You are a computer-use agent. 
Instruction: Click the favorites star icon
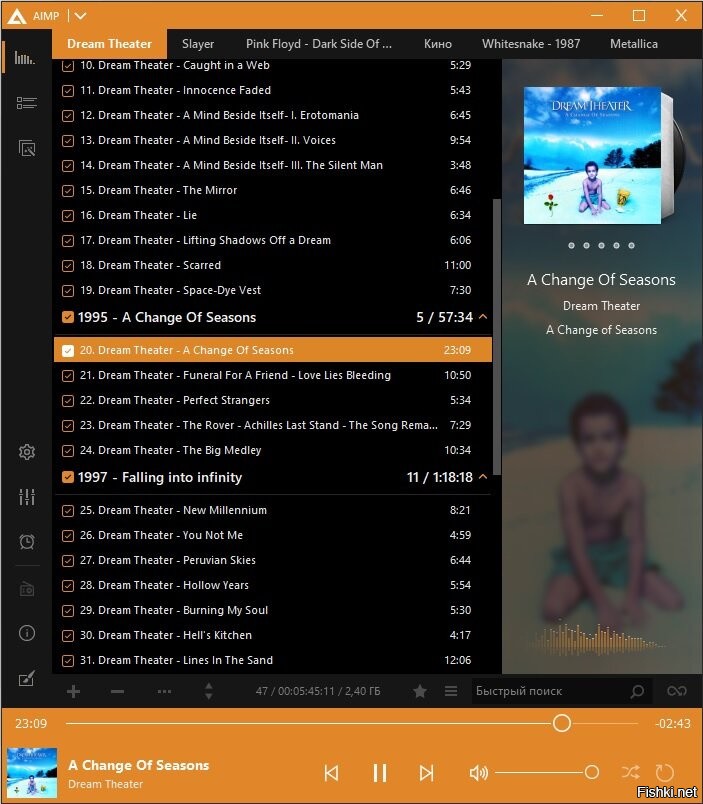420,691
